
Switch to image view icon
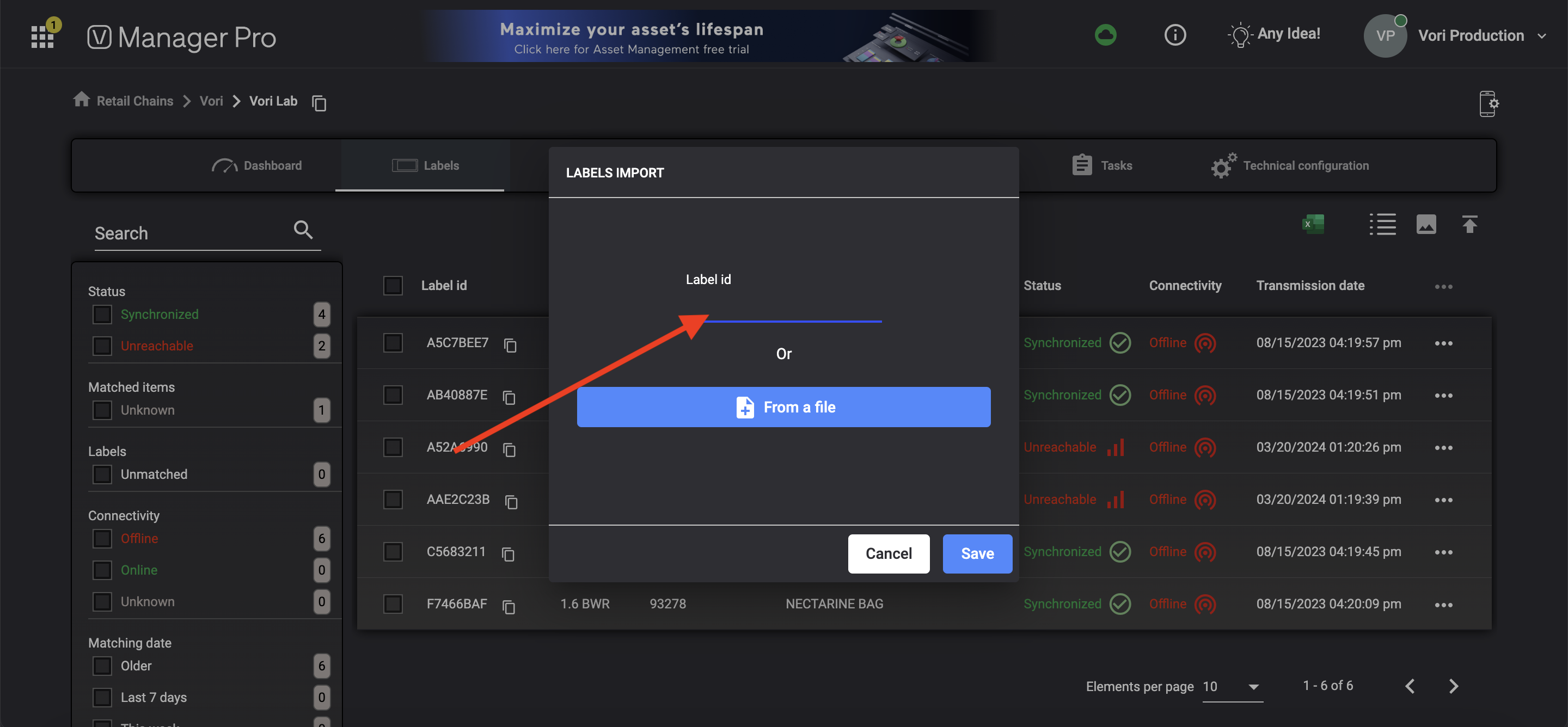1425,225
